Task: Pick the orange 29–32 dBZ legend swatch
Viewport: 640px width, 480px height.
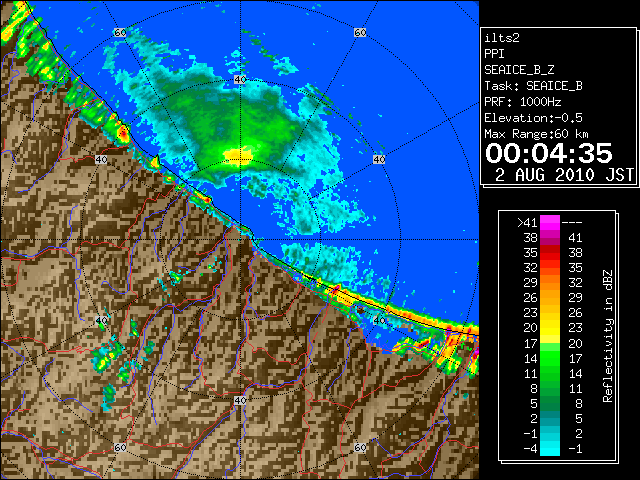Action: pos(550,283)
